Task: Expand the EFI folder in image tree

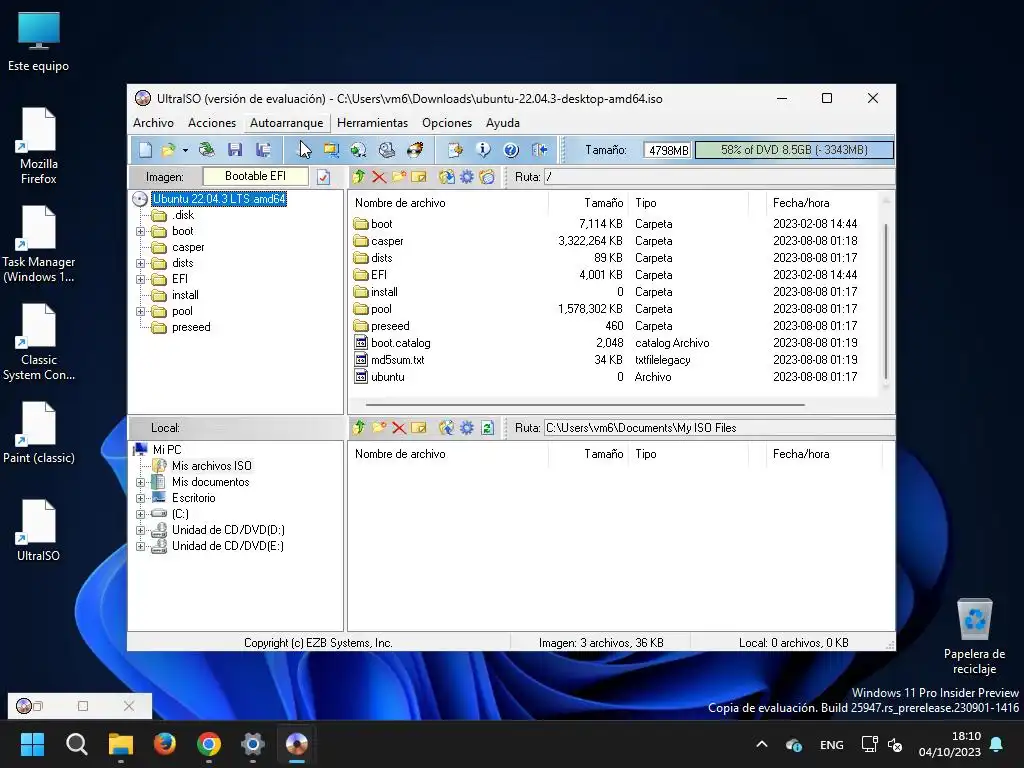Action: (x=140, y=280)
